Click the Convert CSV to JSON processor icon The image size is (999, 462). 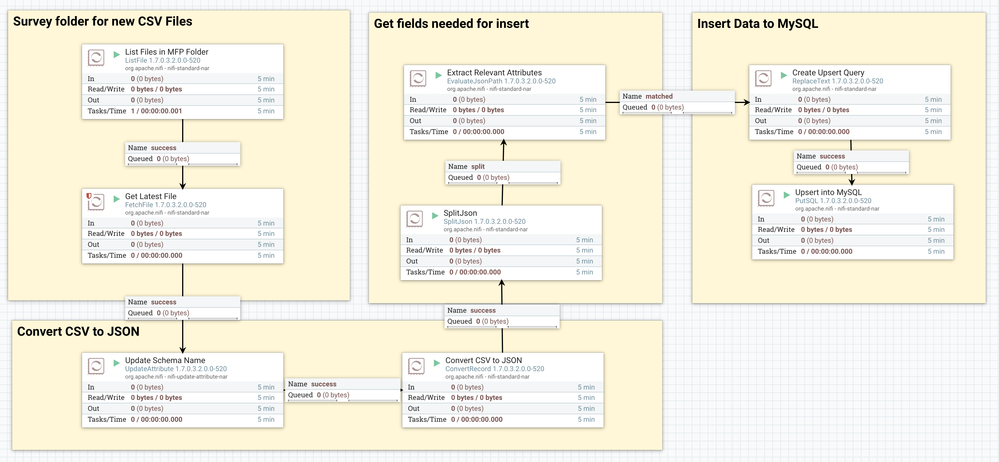click(x=418, y=364)
